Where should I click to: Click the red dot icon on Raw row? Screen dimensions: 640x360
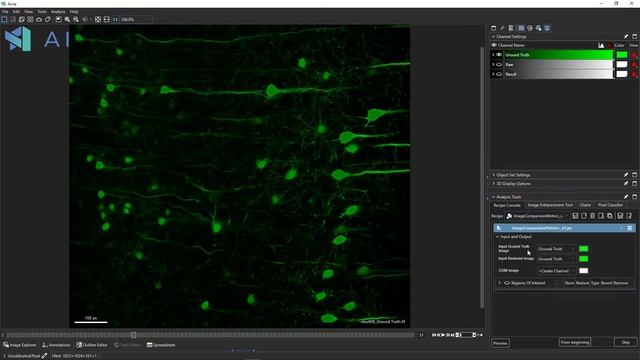[634, 64]
